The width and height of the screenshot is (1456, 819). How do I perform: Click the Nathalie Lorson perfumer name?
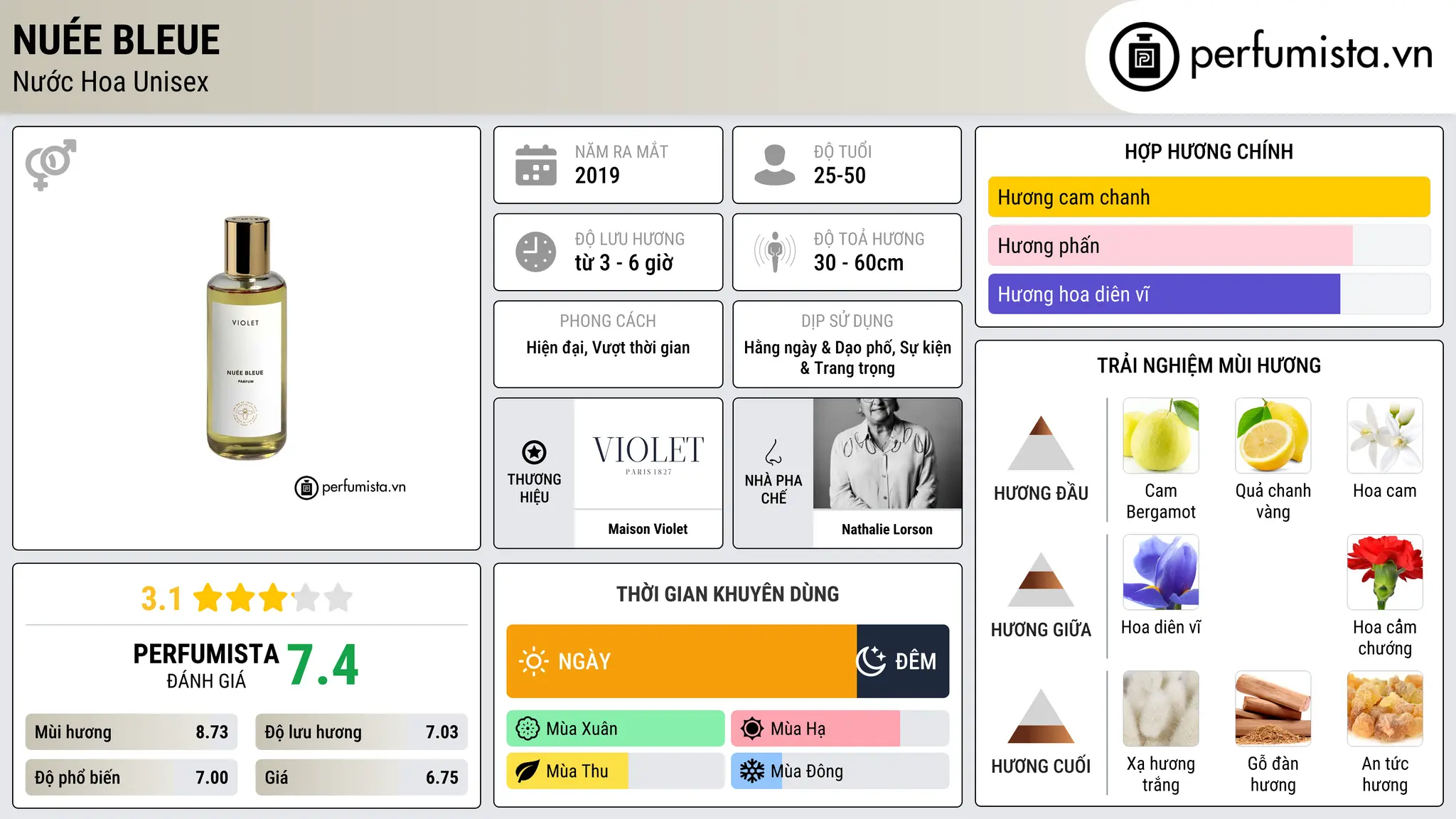887,529
